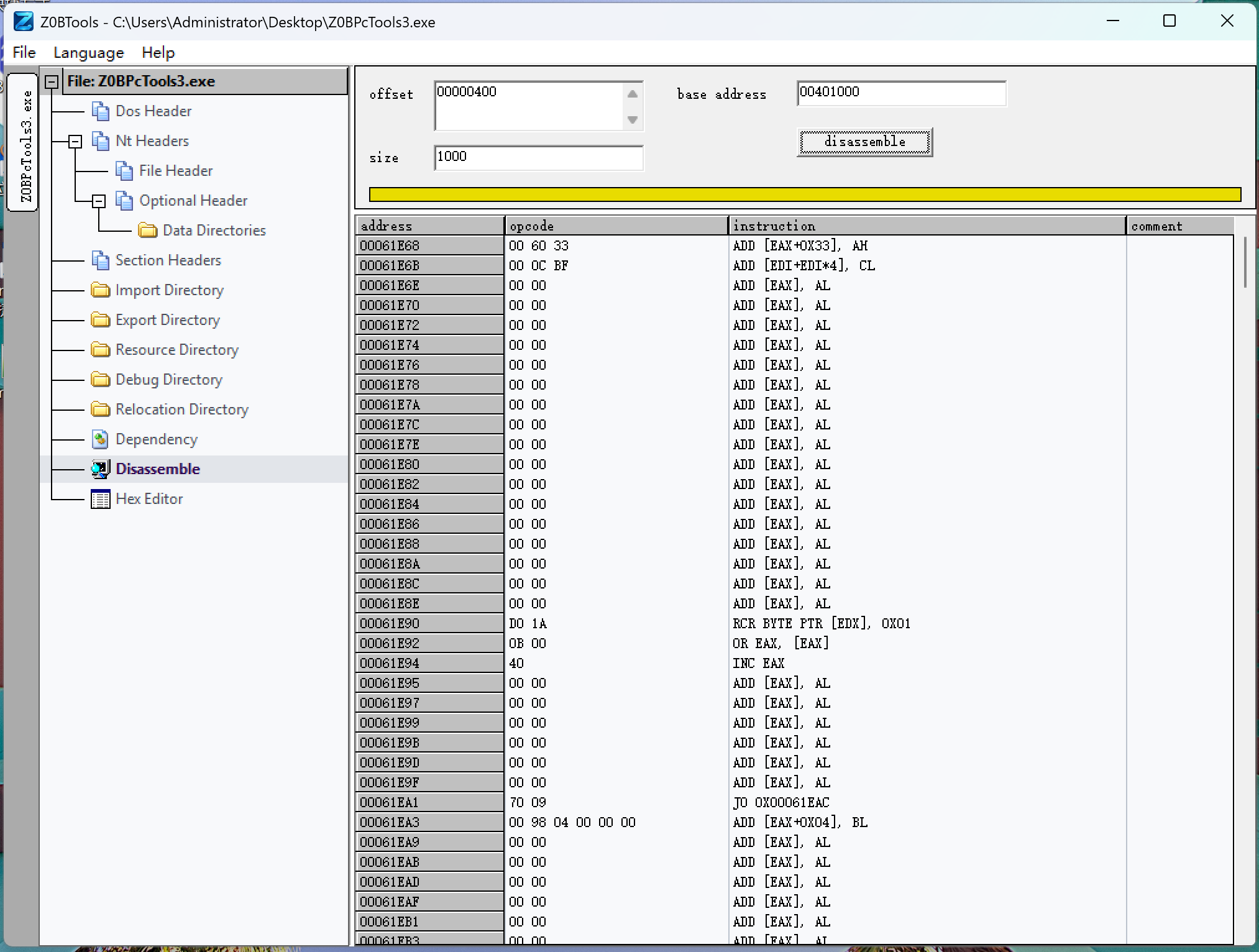This screenshot has width=1259, height=952.
Task: Select address cell 00061EA1
Action: (x=429, y=803)
